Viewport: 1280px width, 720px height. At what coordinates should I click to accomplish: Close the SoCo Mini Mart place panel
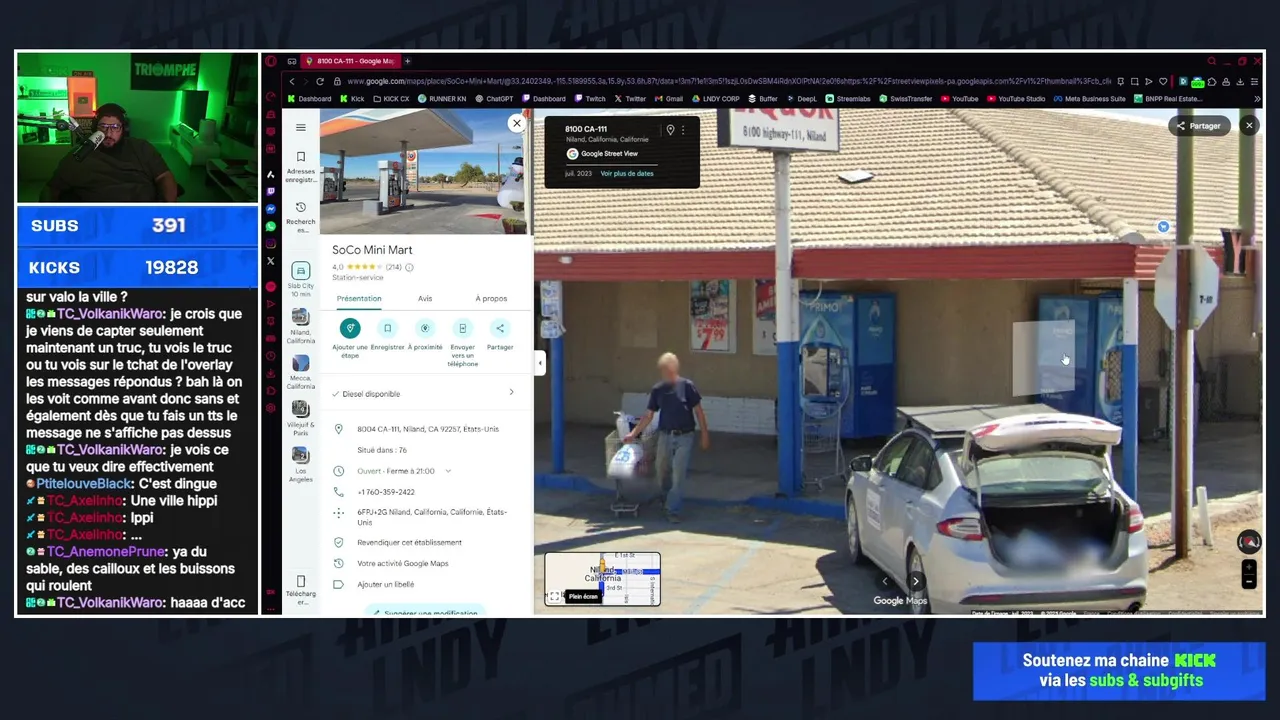click(516, 123)
